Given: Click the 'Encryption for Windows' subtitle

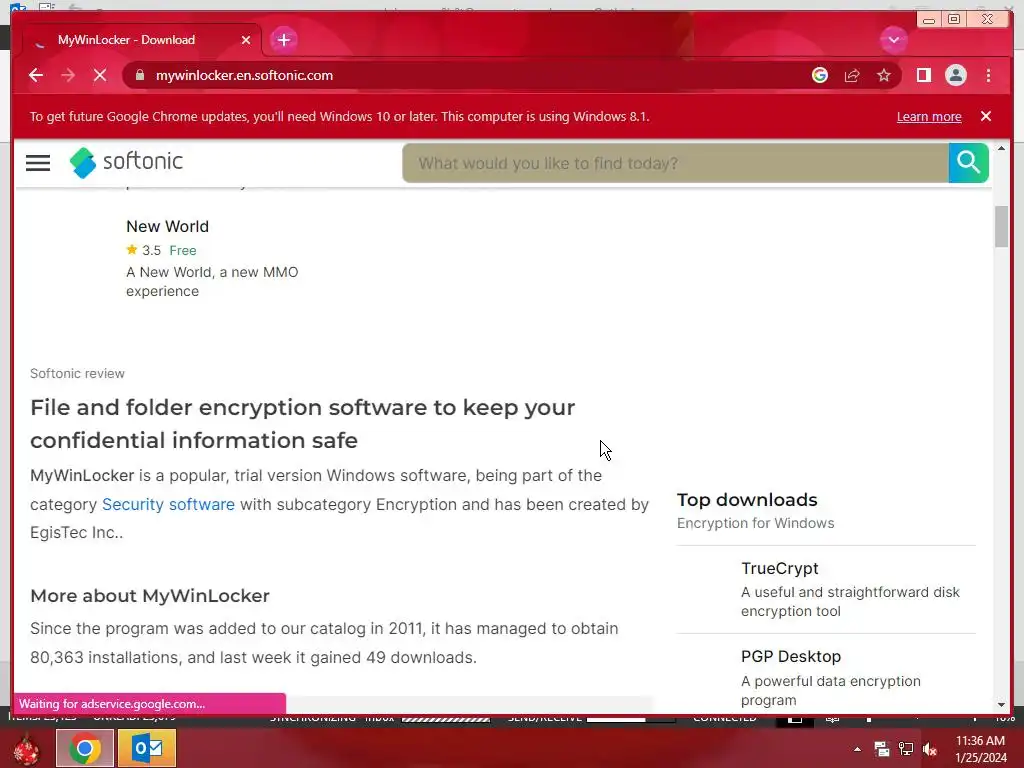Looking at the screenshot, I should [756, 523].
